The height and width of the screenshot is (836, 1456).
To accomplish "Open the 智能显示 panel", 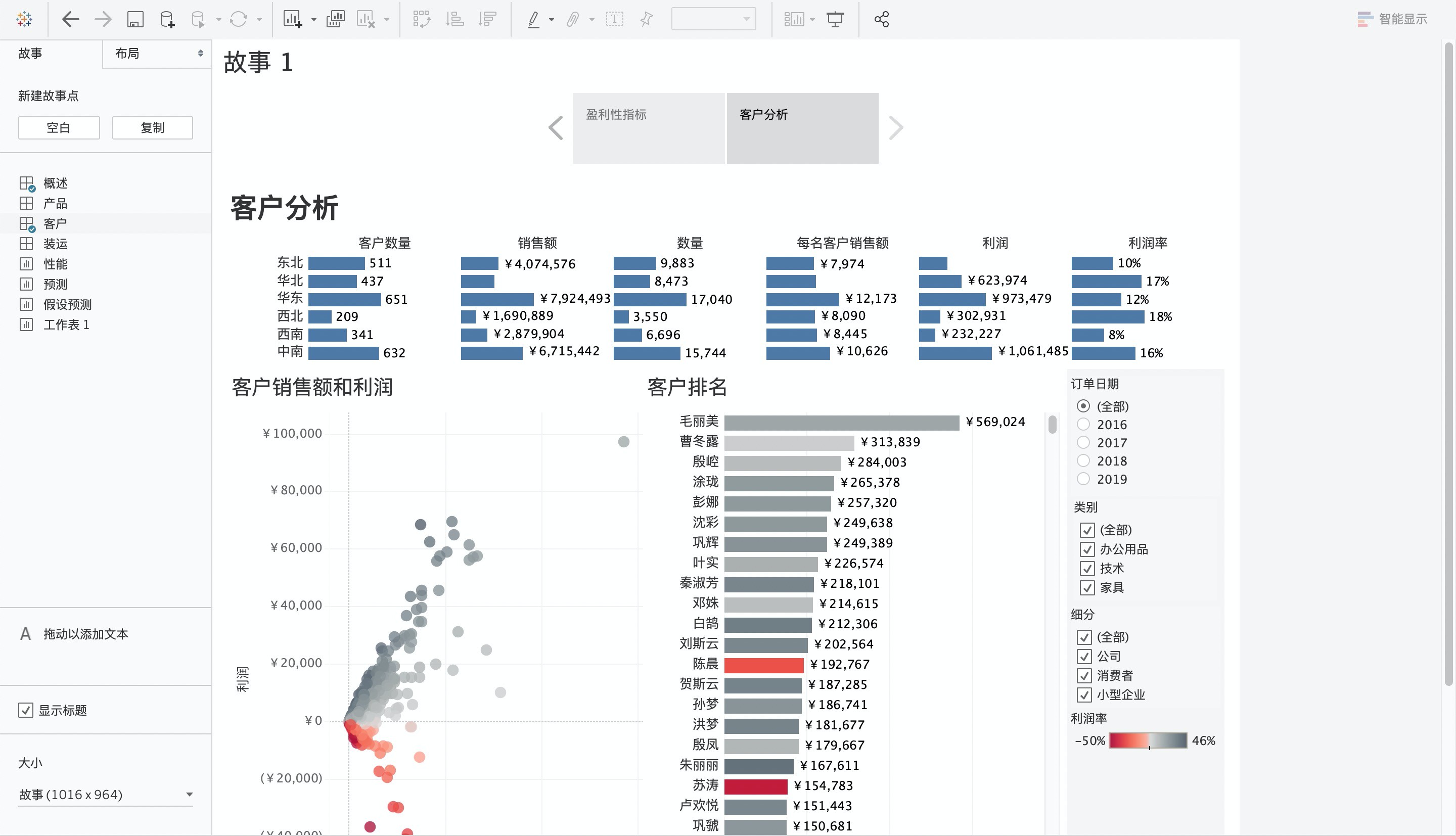I will 1392,20.
